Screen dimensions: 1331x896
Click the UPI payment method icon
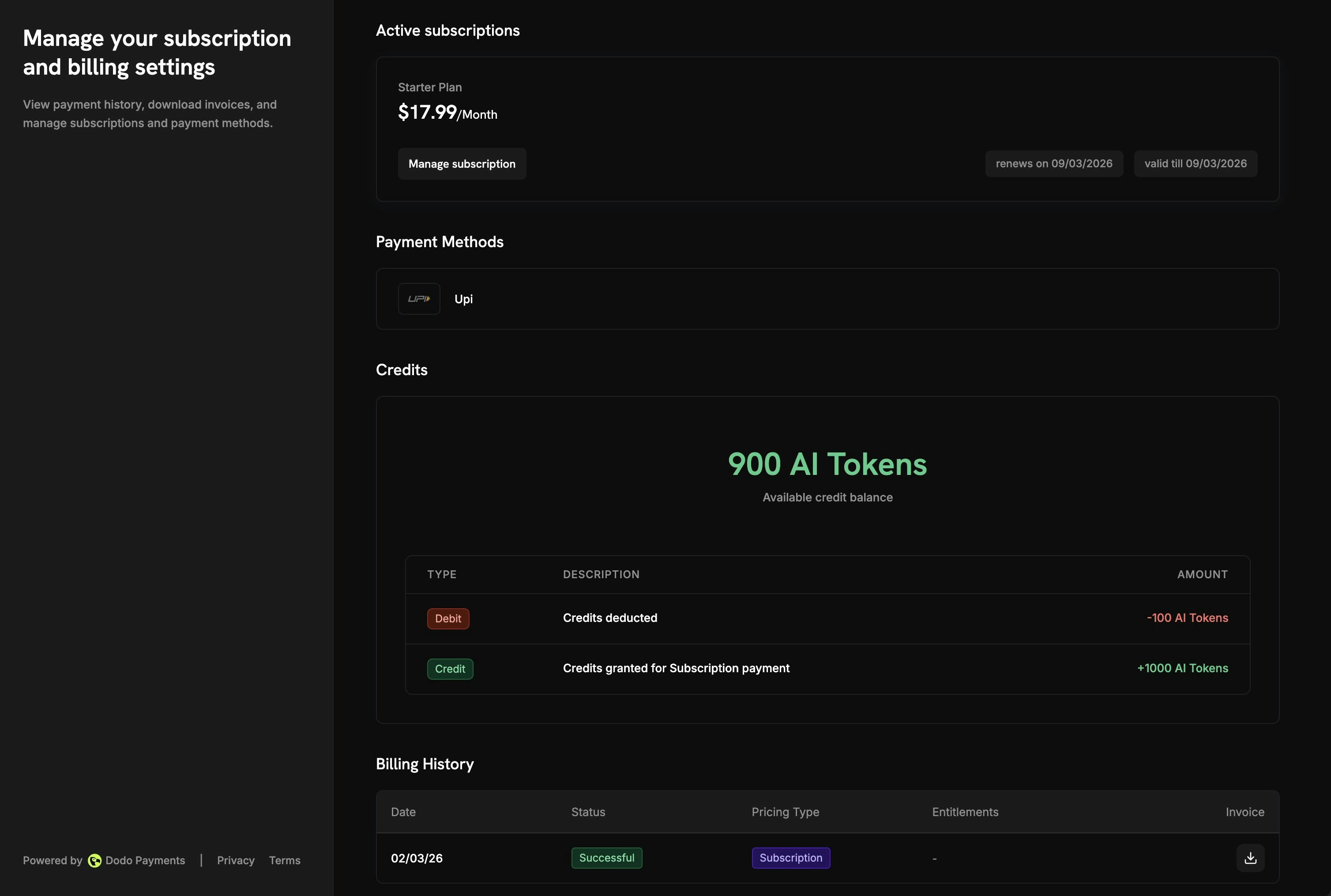point(419,298)
